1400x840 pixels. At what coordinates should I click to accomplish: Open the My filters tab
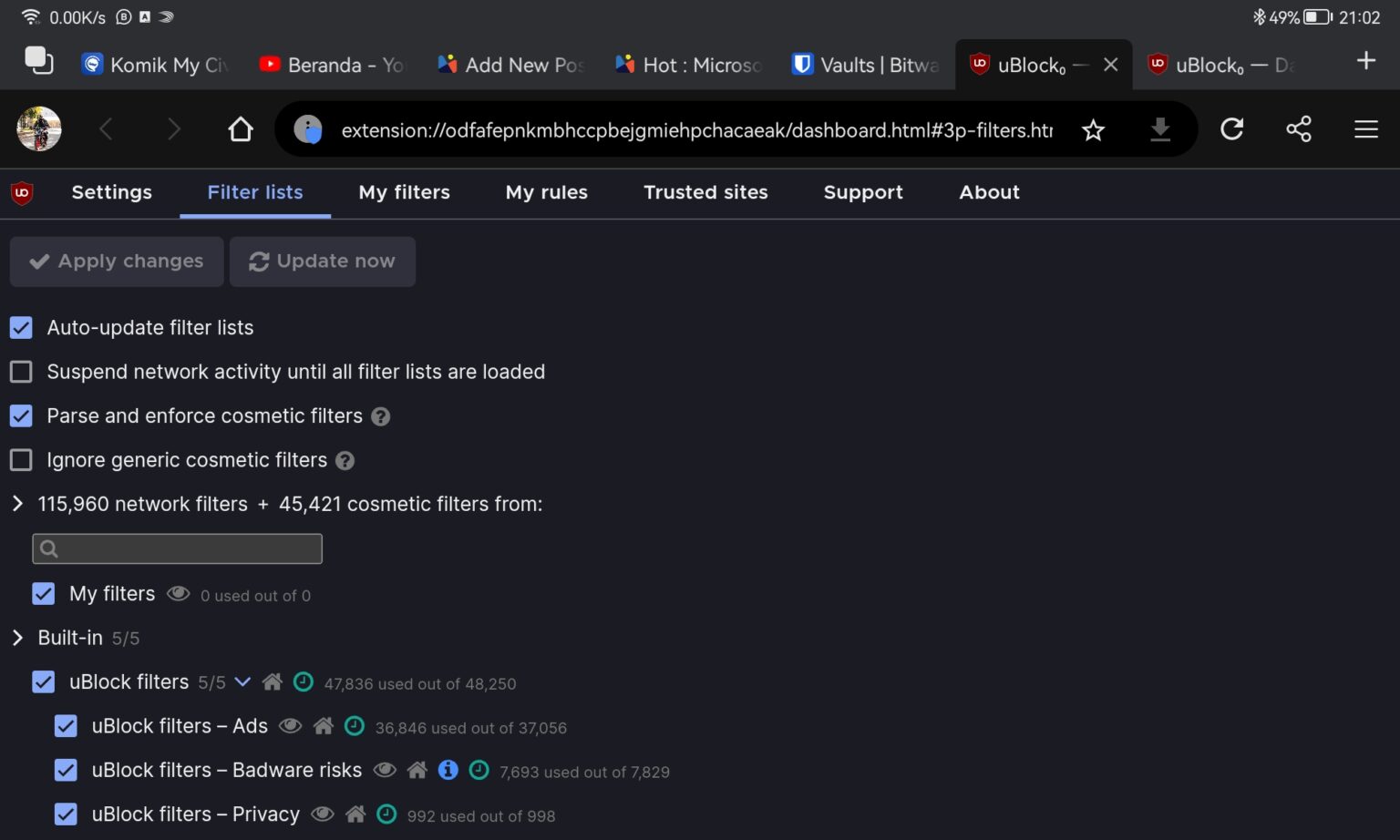[x=405, y=192]
